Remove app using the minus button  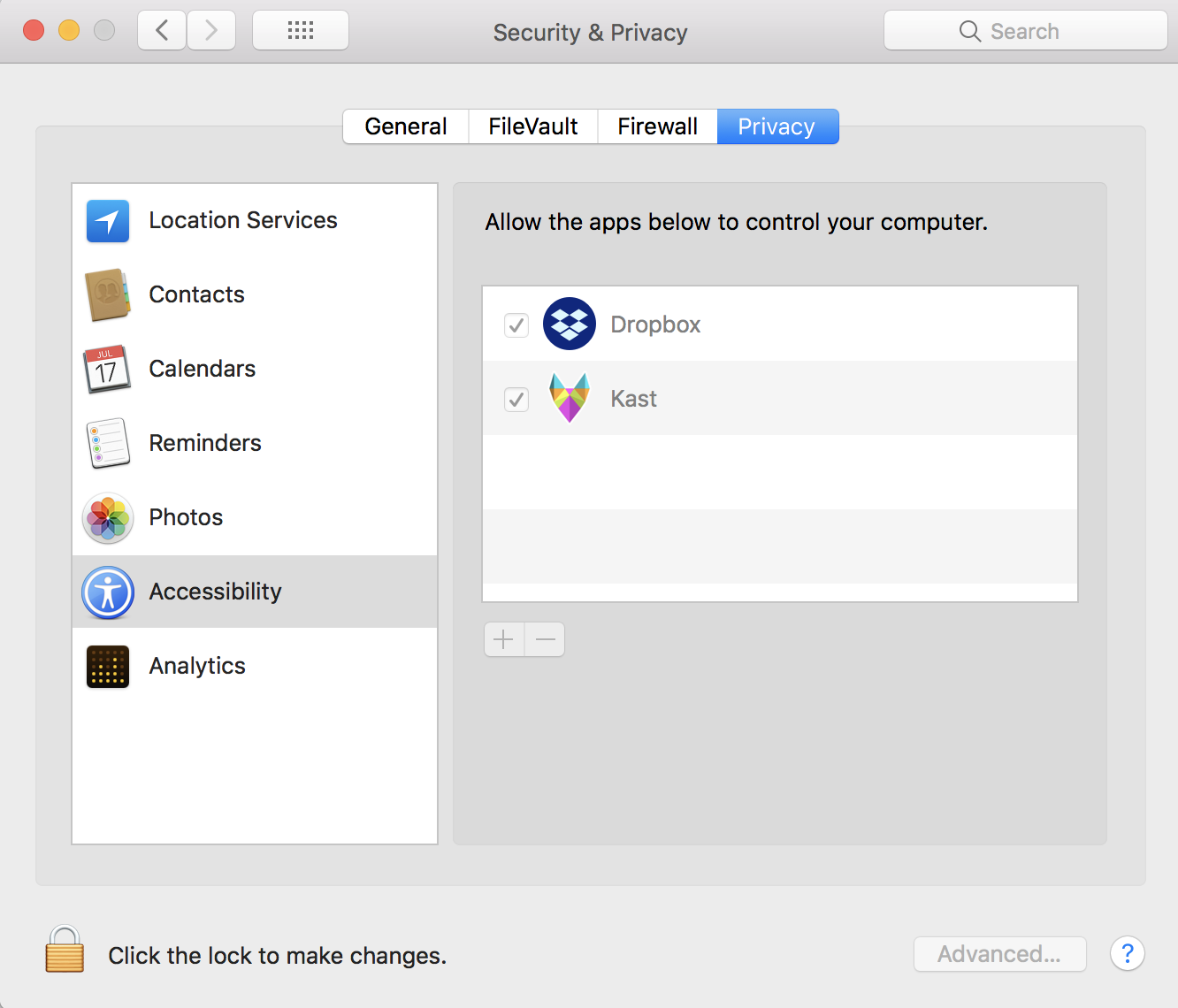[545, 639]
